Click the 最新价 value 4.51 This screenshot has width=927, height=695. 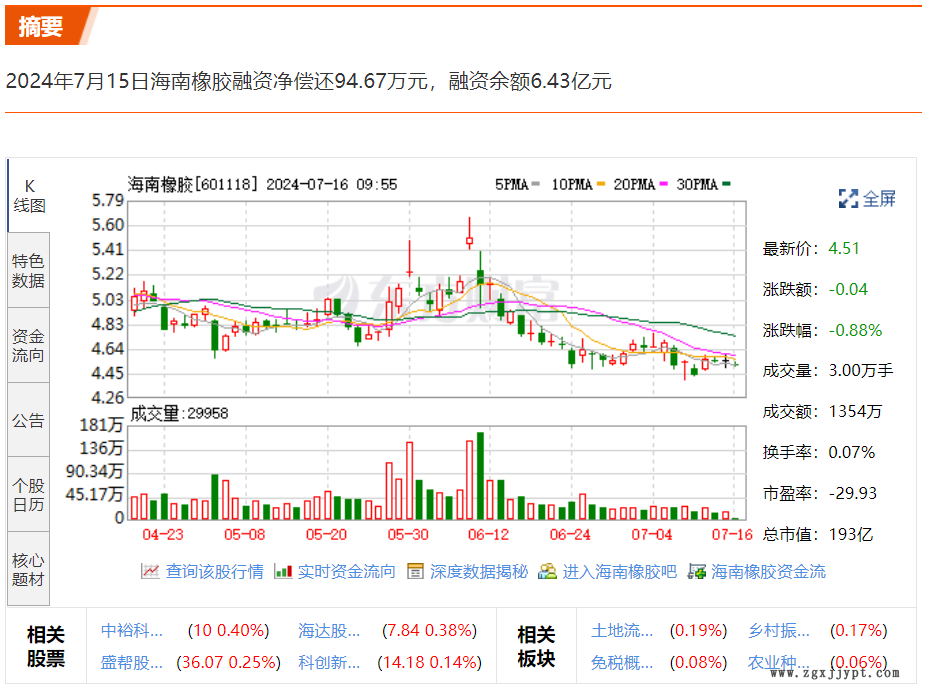(x=844, y=248)
